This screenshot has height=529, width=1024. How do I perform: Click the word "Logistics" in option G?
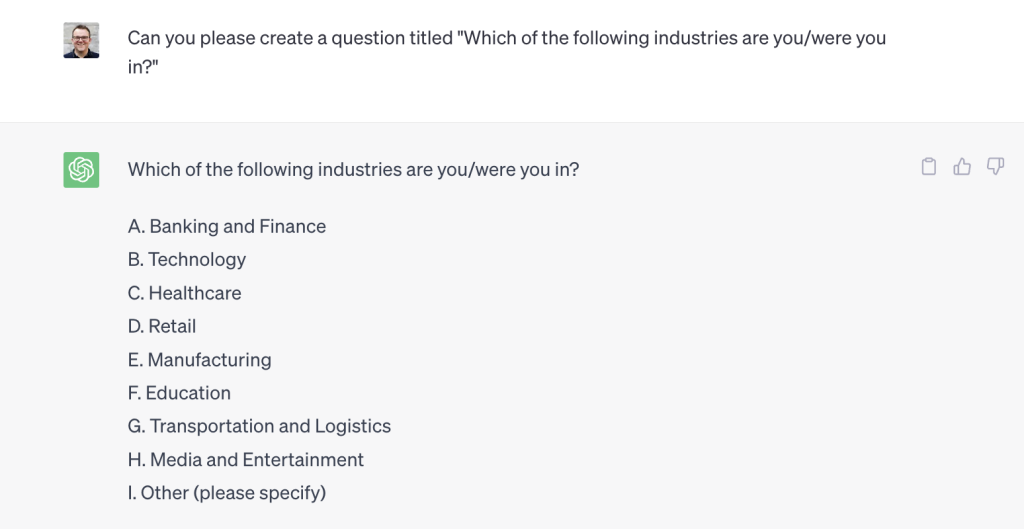pyautogui.click(x=353, y=426)
